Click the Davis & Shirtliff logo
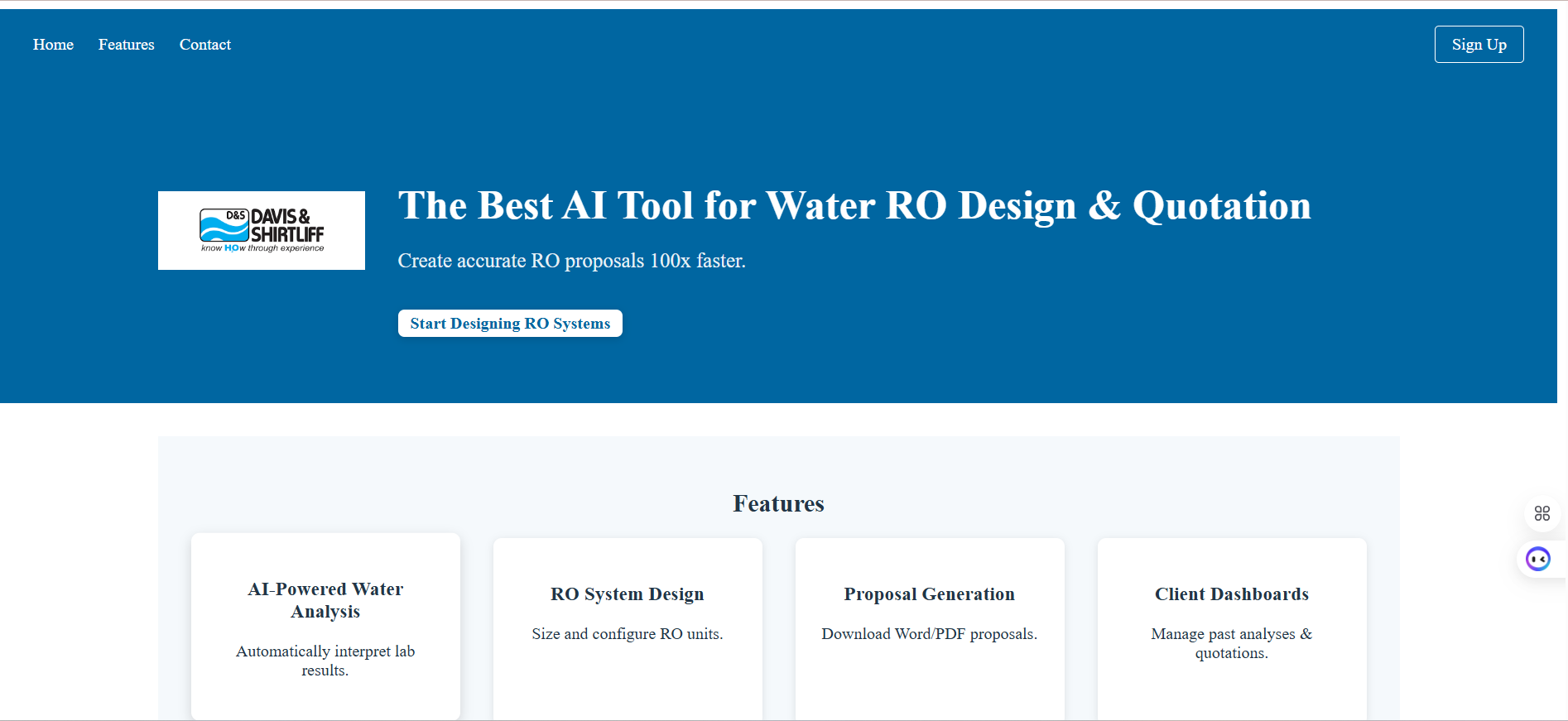 coord(262,230)
